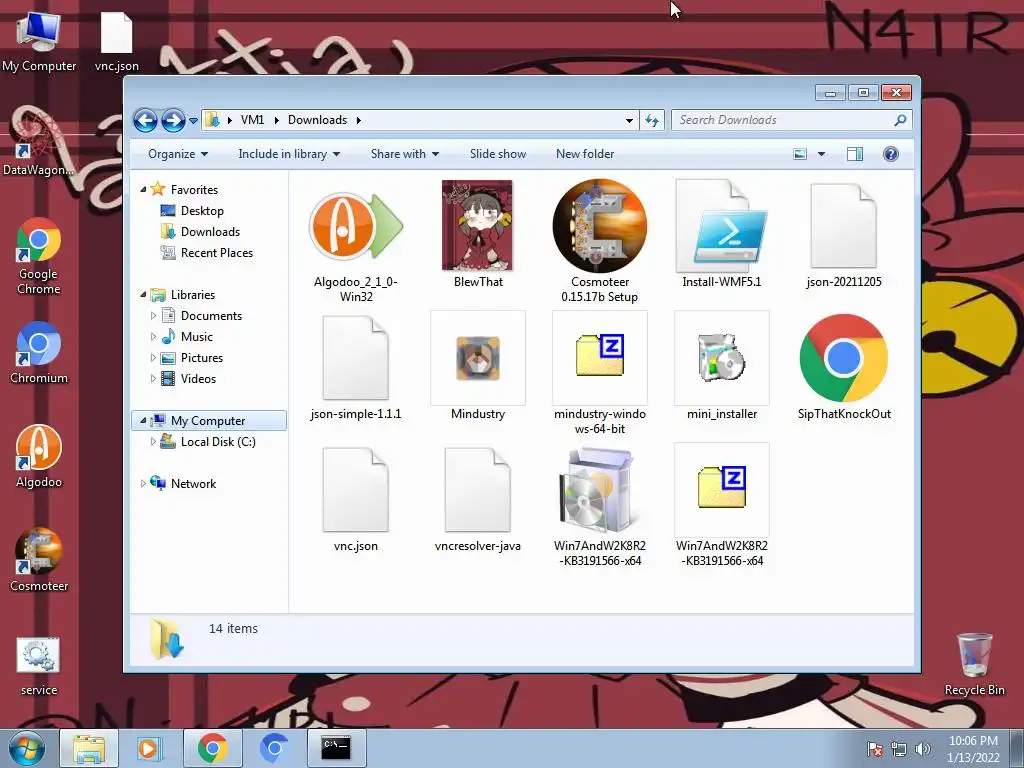Open Windows Explorer from the taskbar
This screenshot has height=768, width=1024.
(89, 748)
